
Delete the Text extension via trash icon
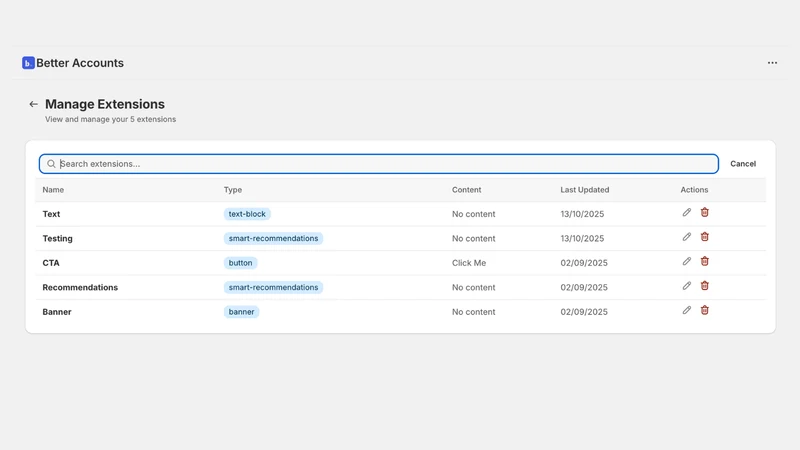click(705, 212)
